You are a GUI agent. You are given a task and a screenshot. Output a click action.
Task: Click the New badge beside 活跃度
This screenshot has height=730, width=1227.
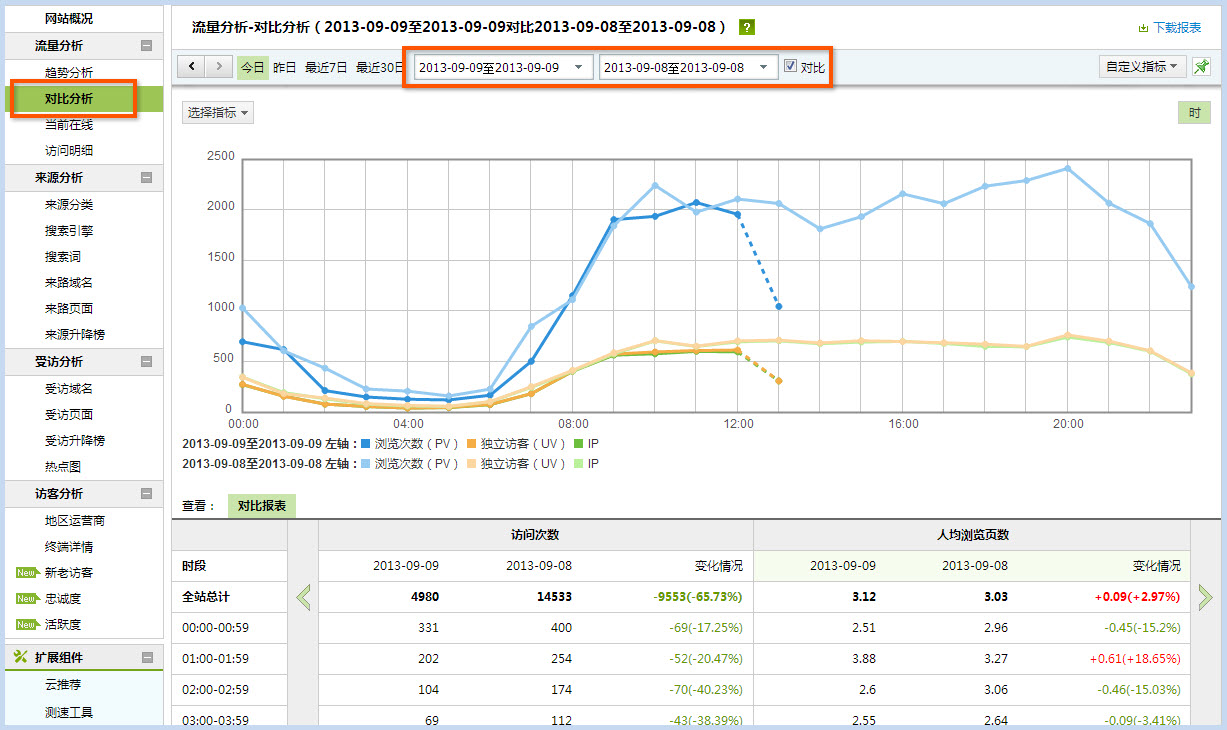pos(27,624)
